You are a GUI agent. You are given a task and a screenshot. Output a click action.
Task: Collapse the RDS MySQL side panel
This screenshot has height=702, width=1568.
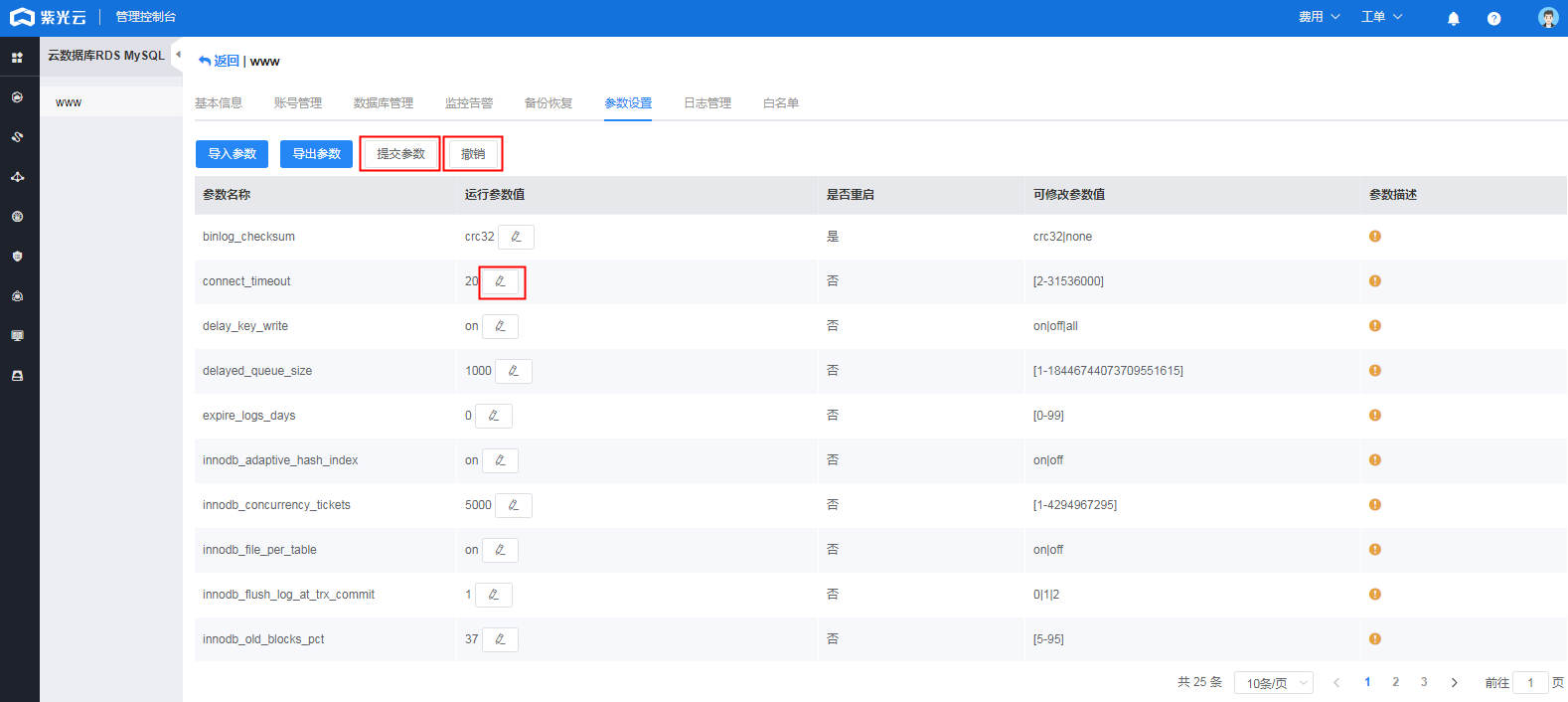coord(178,55)
